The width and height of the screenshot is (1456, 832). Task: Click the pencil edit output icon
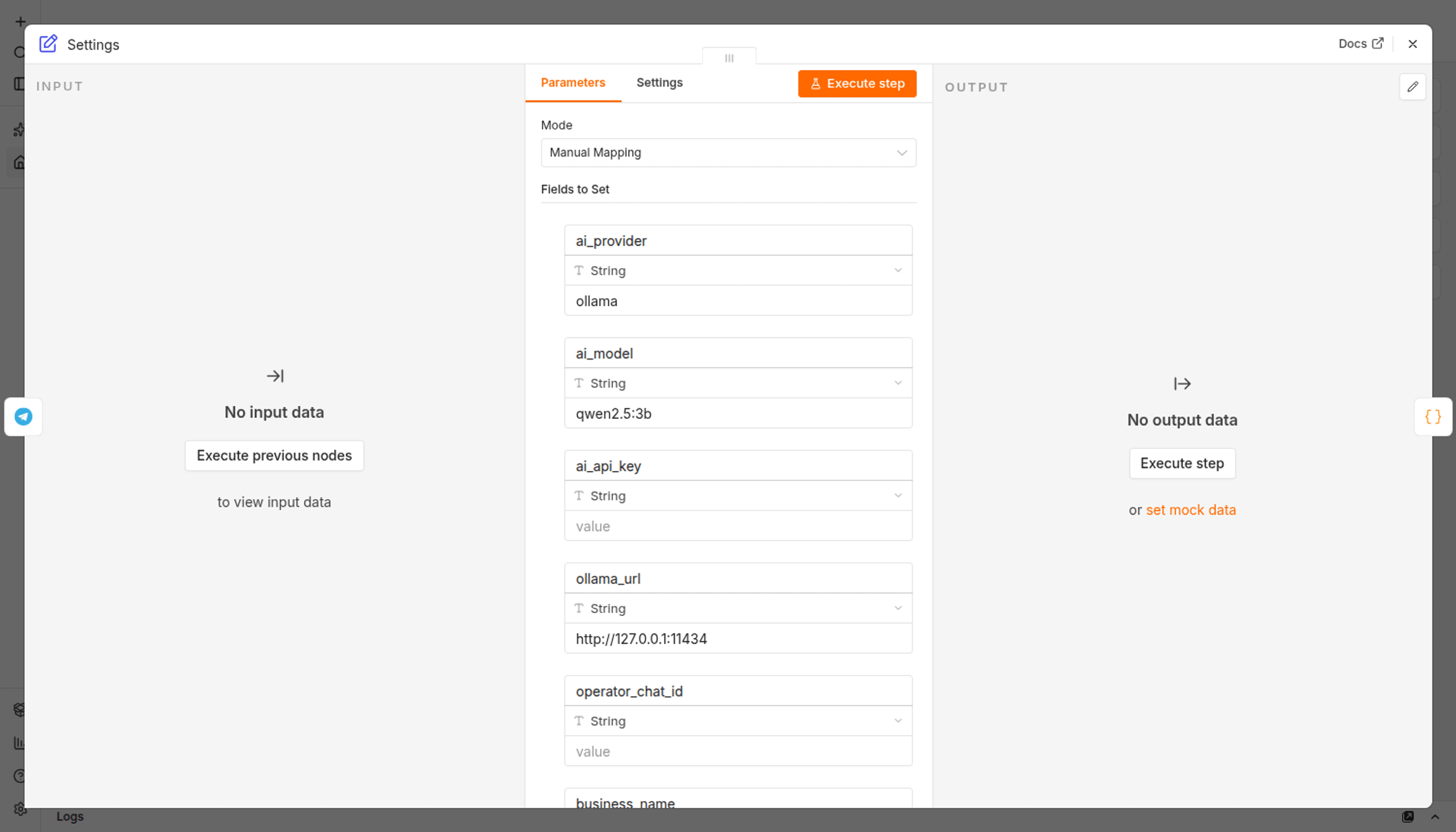[1412, 87]
